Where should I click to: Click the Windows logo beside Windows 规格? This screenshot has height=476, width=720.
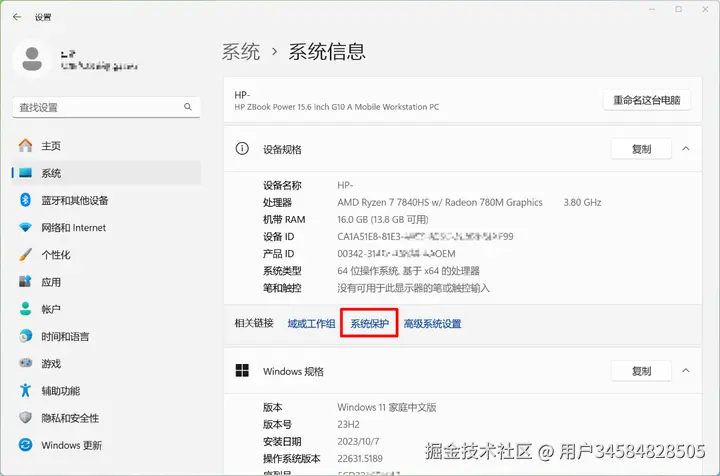click(x=242, y=370)
